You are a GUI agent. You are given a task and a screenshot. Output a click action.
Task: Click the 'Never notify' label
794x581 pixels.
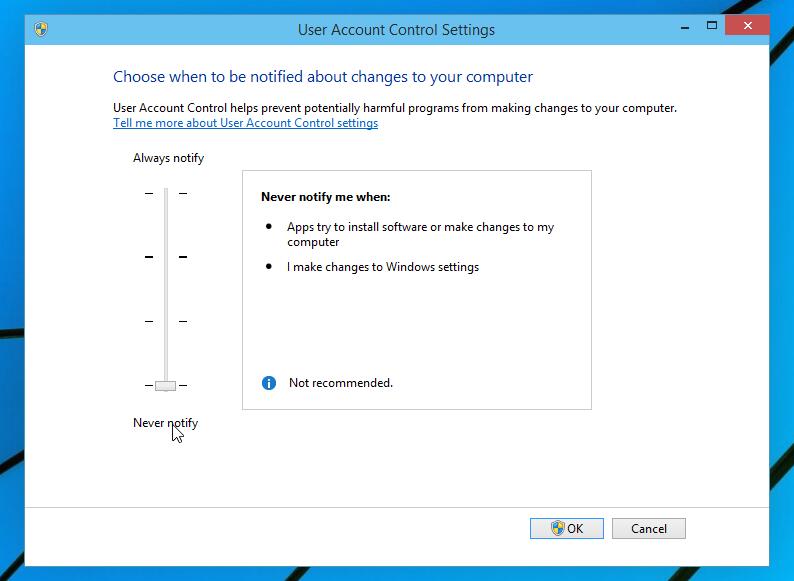pos(165,423)
